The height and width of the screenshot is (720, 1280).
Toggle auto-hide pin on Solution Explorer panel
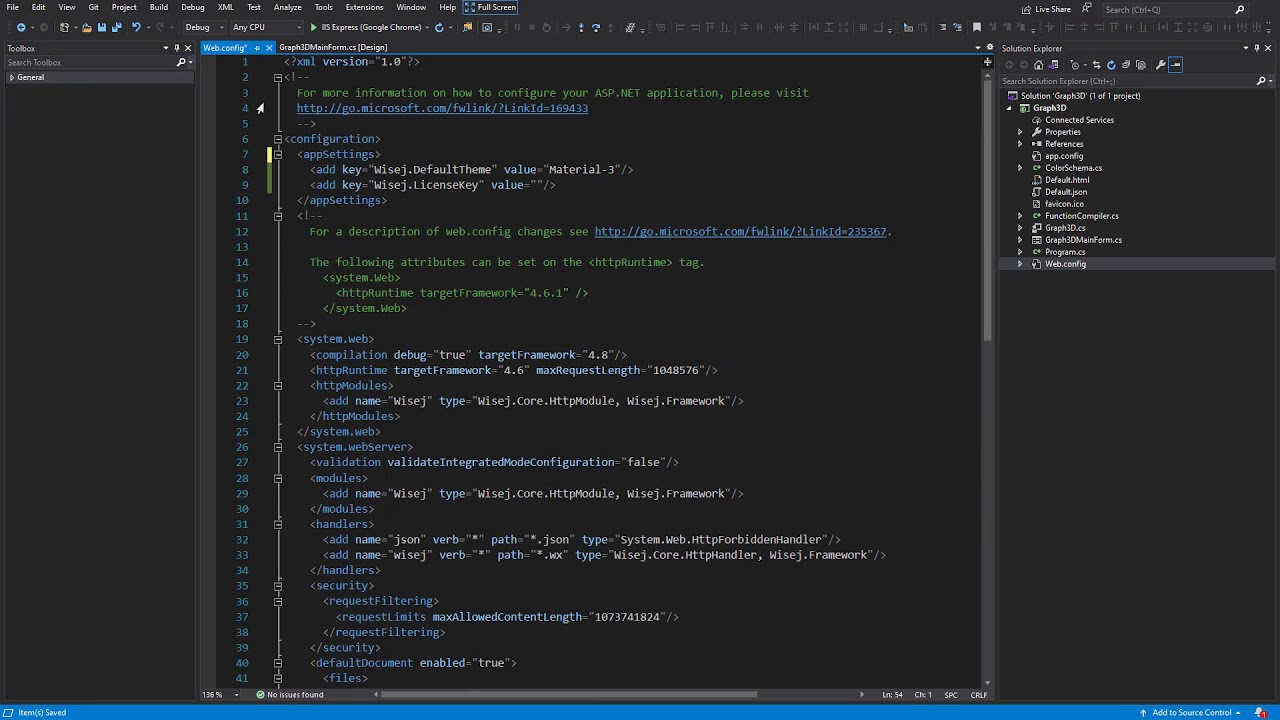pos(1257,48)
